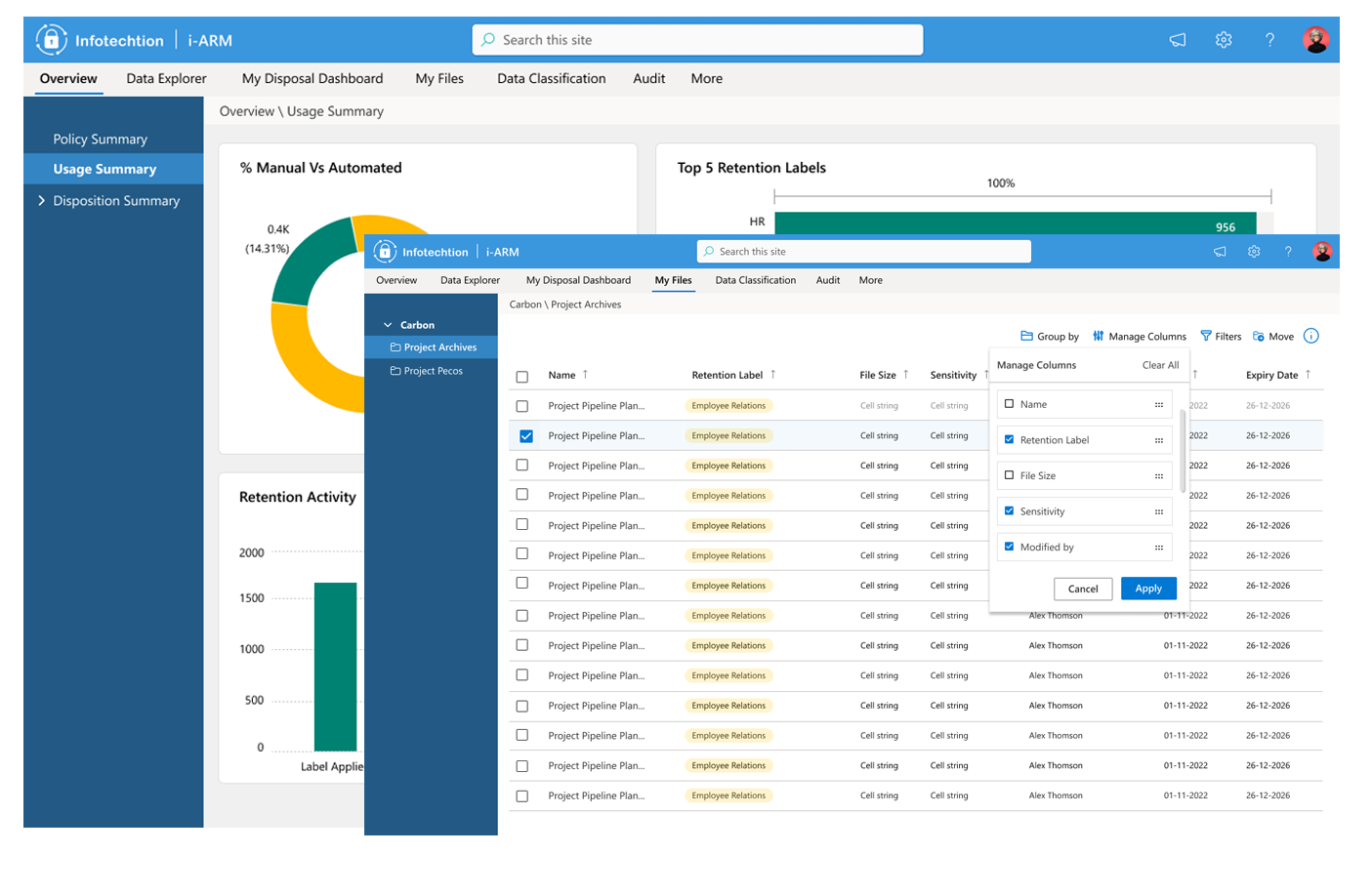Click the green segment of the donut chart
1372x895 pixels.
point(312,262)
